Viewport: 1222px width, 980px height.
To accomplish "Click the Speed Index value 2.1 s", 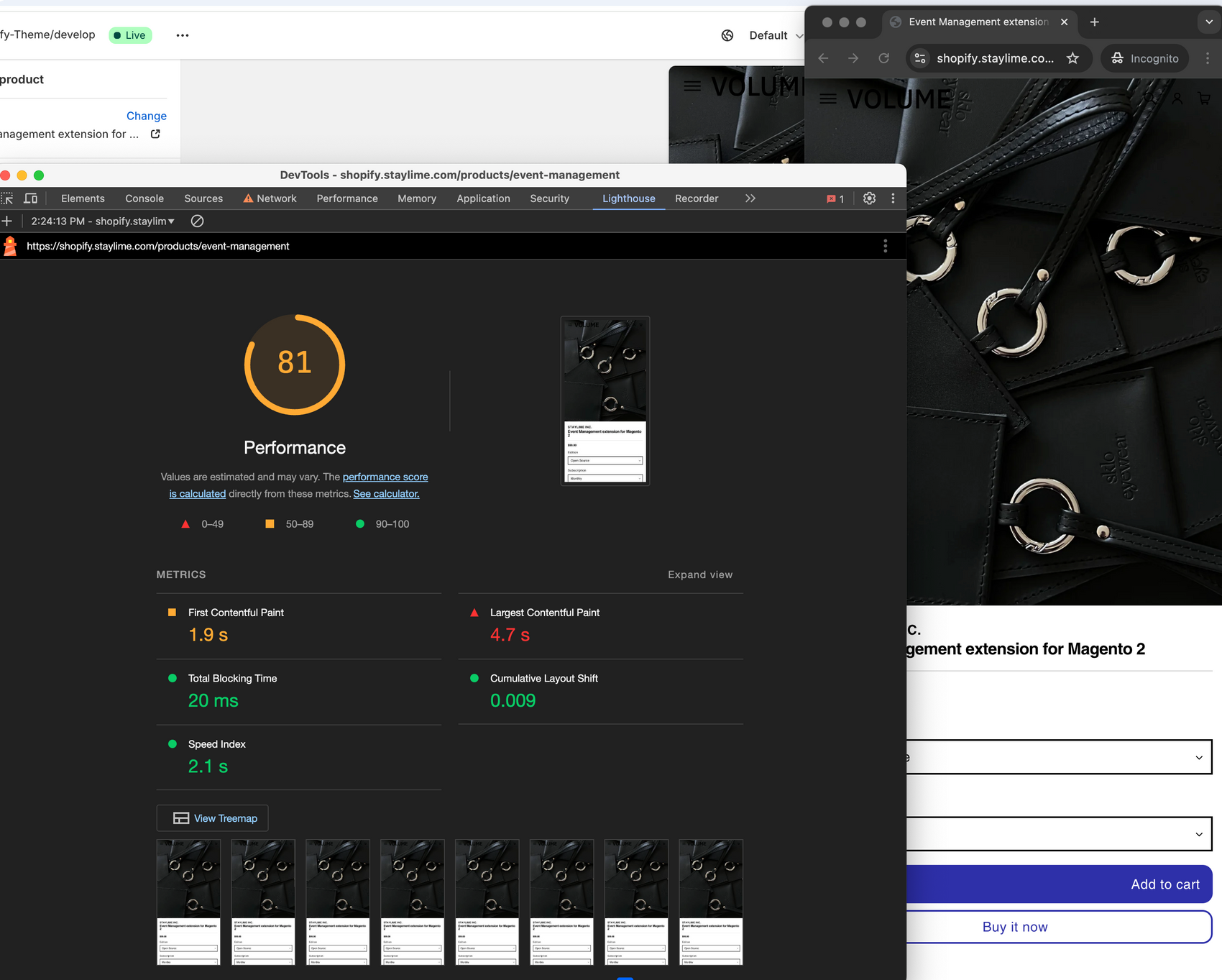I will (208, 766).
